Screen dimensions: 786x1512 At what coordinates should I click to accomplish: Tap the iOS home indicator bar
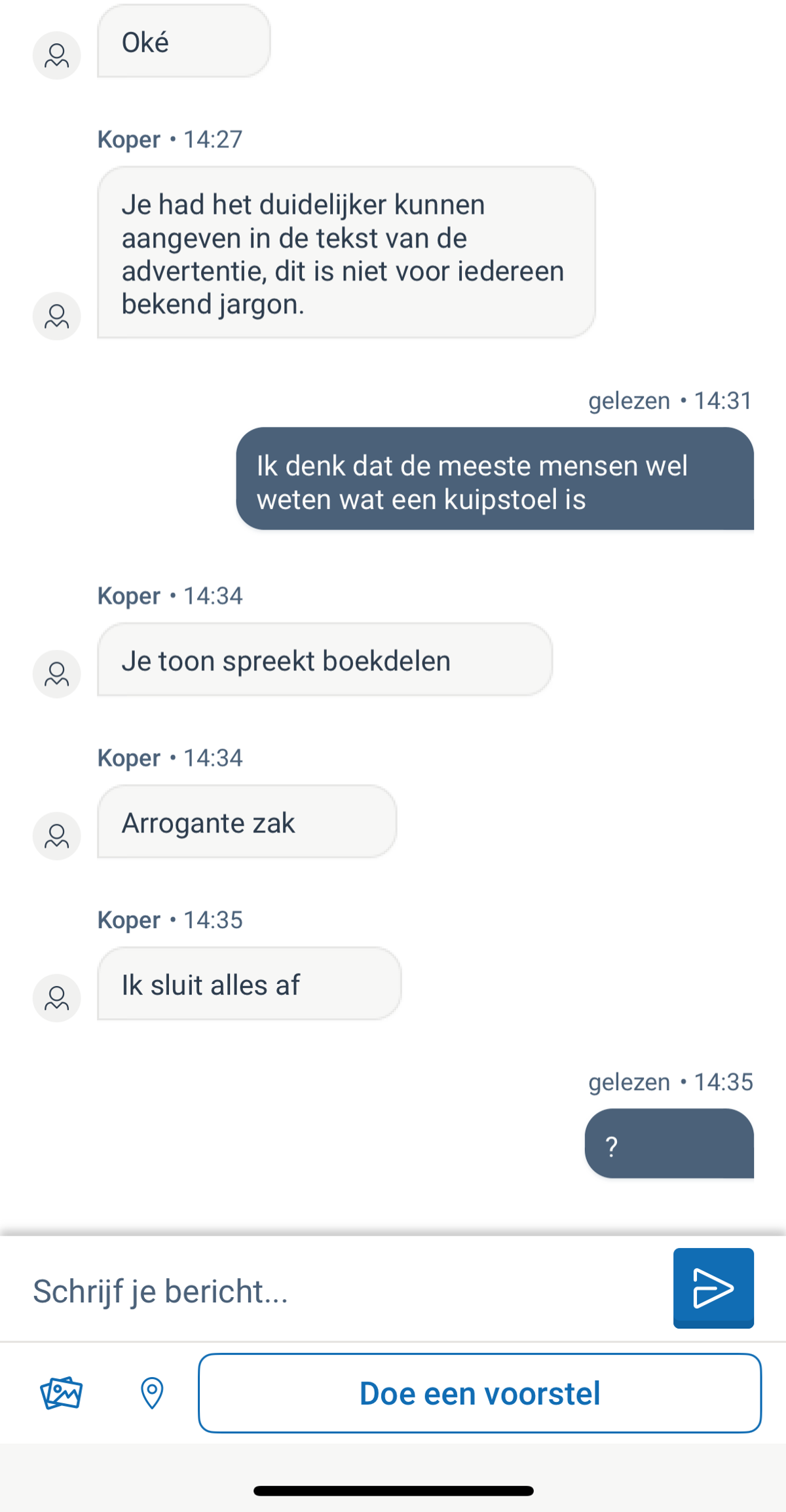(x=393, y=1491)
